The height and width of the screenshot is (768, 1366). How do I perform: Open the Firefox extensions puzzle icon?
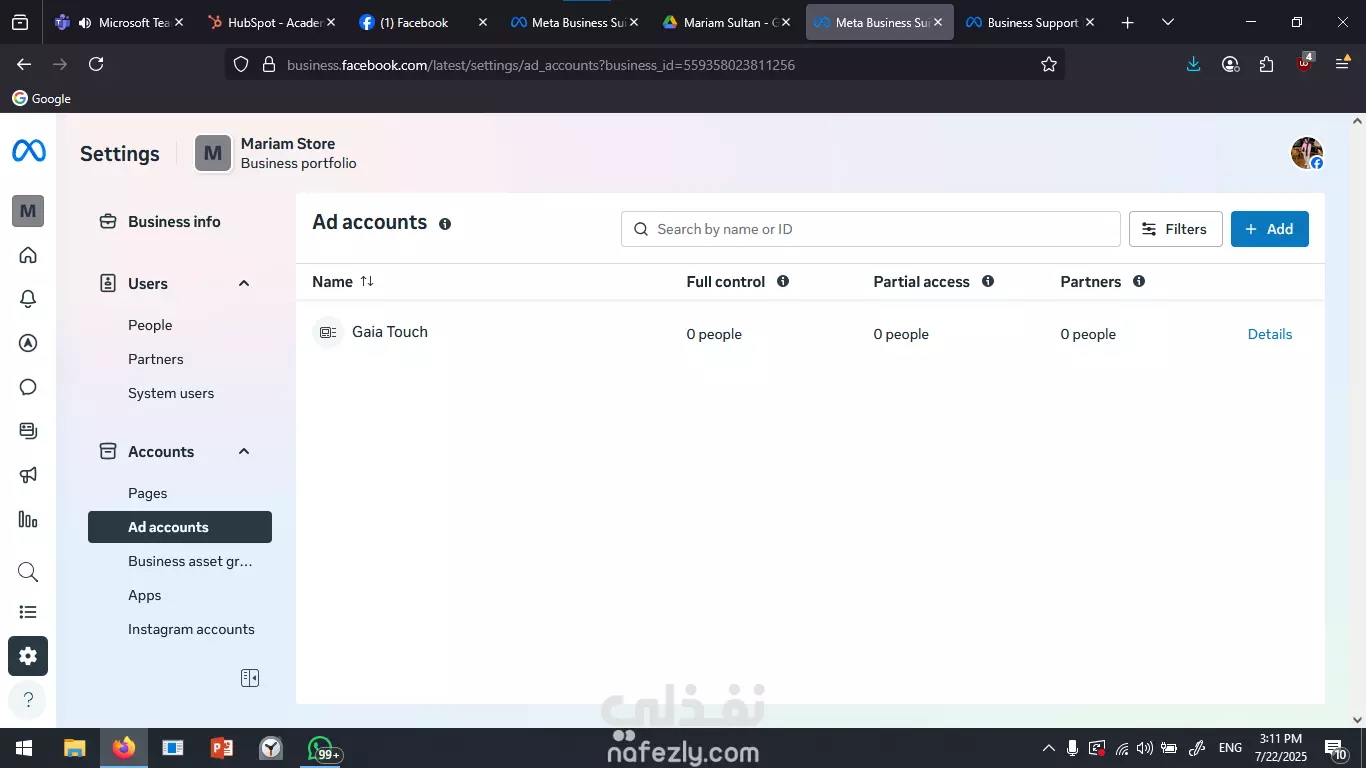[x=1267, y=64]
